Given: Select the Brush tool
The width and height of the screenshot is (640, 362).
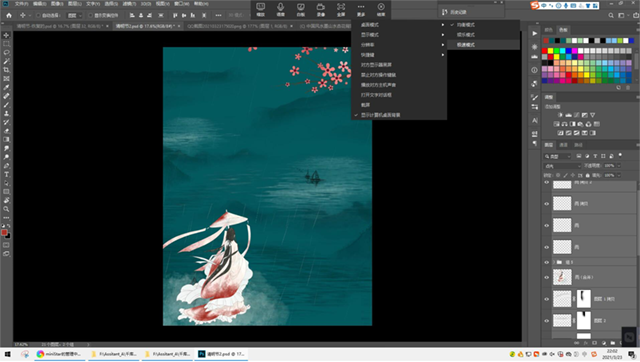Looking at the screenshot, I should tap(6, 105).
